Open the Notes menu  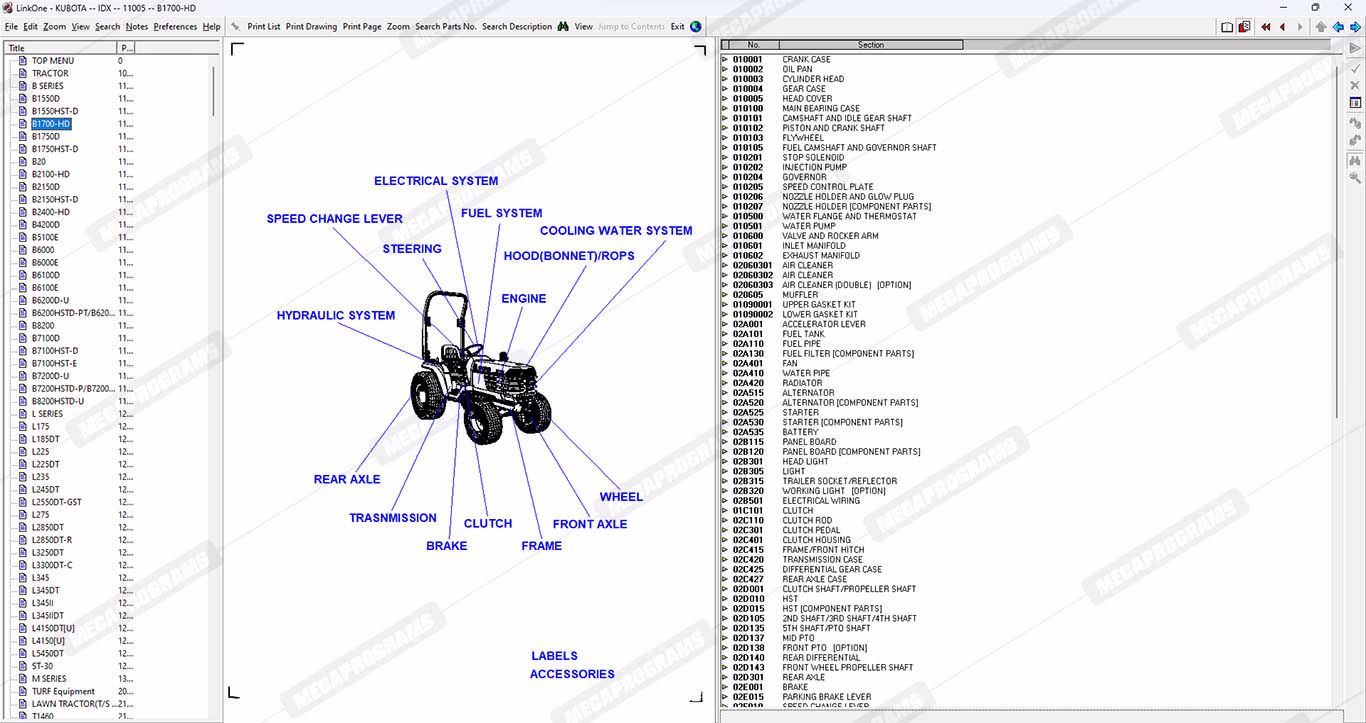tap(137, 27)
